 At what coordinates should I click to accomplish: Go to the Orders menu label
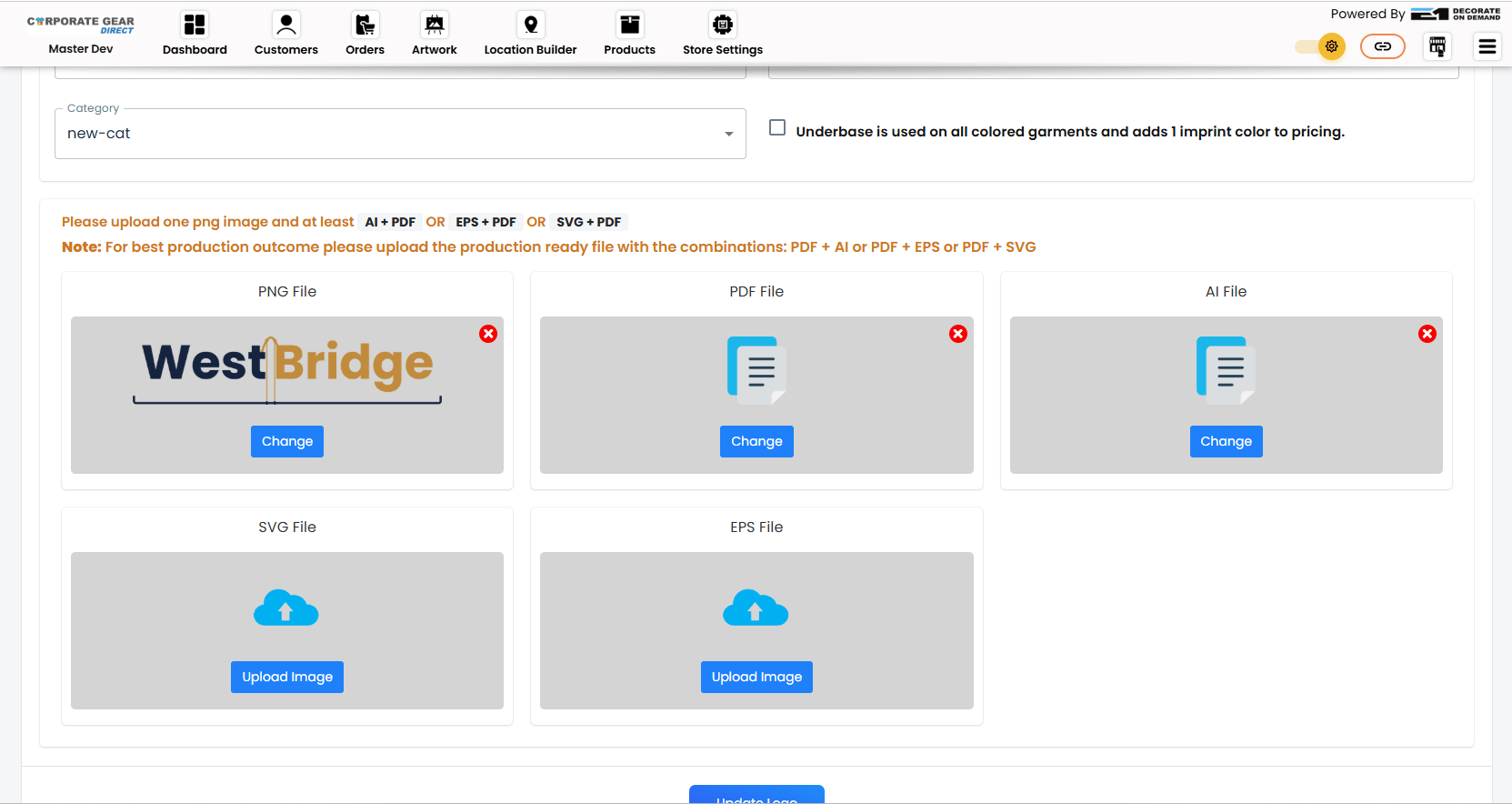365,50
